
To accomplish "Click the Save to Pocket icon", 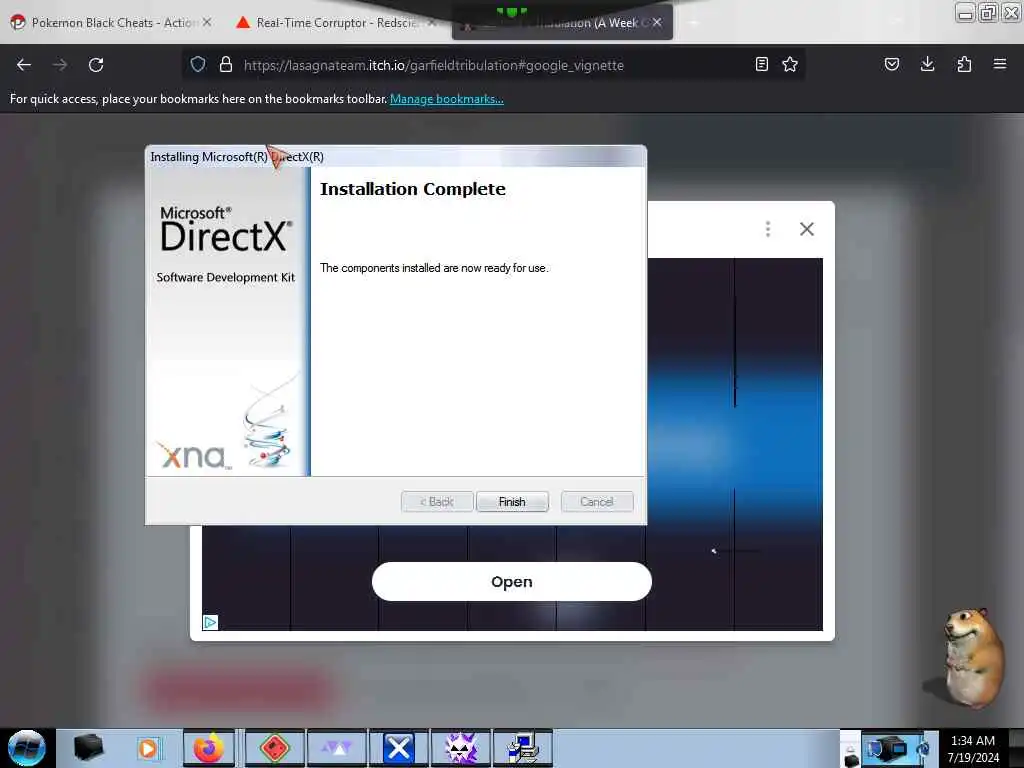I will pyautogui.click(x=892, y=64).
